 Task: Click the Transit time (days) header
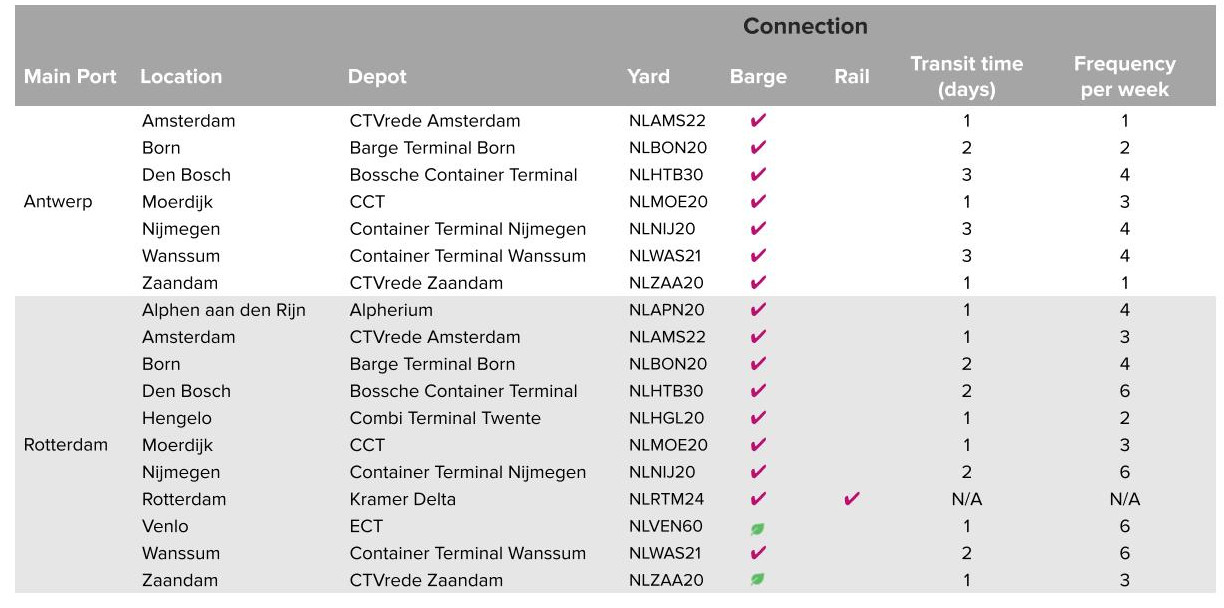point(966,77)
